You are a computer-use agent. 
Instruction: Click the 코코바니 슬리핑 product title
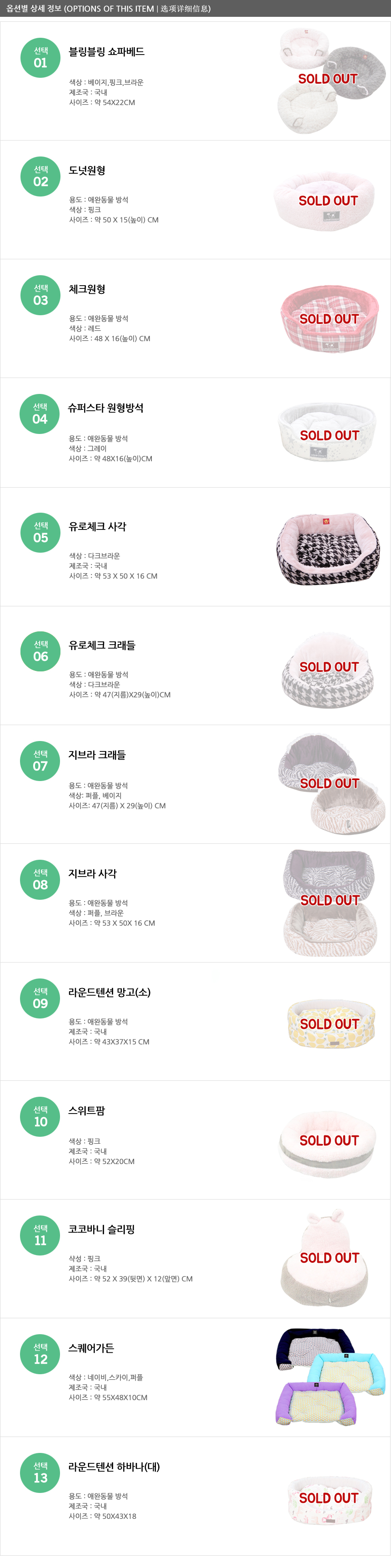coord(101,1229)
